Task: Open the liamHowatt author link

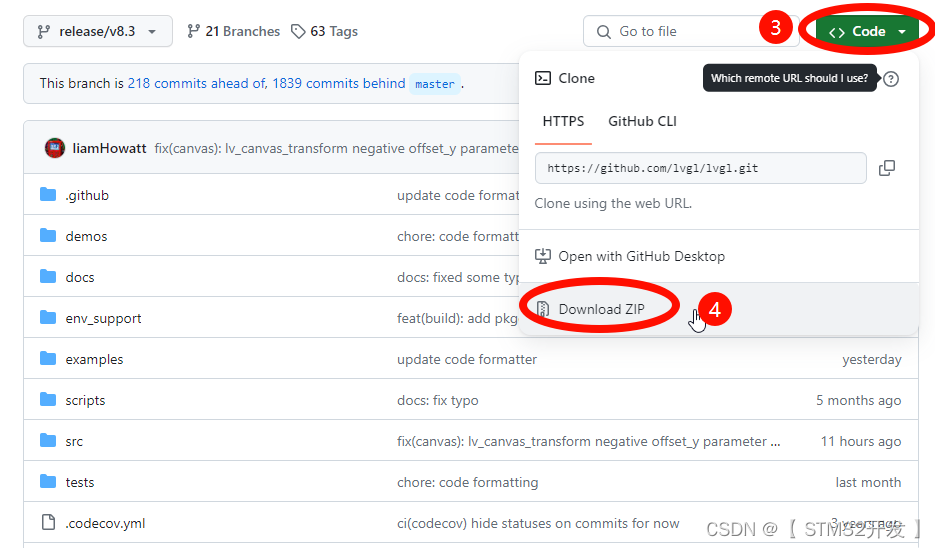Action: (109, 148)
